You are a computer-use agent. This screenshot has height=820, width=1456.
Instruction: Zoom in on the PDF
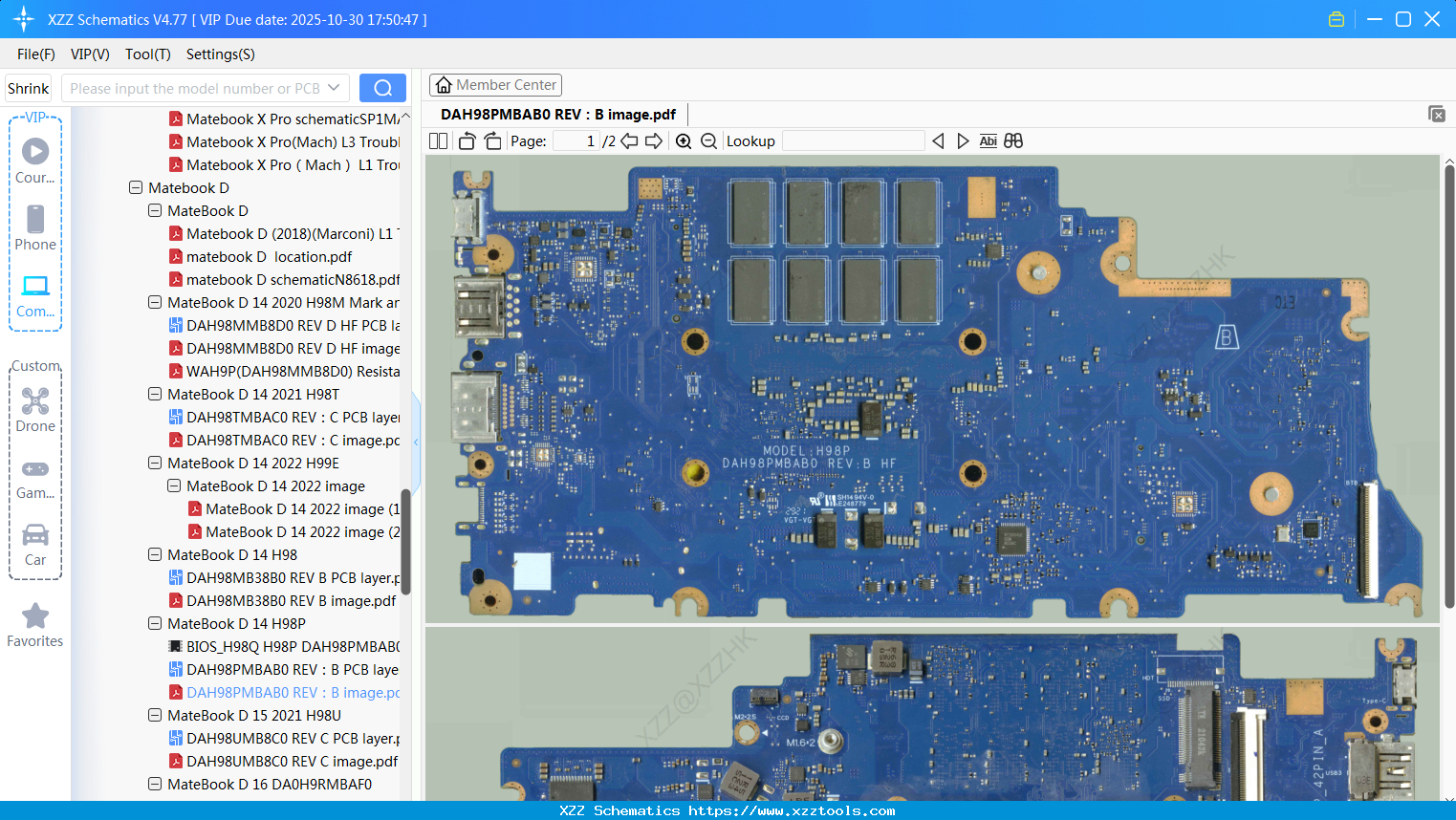click(684, 141)
